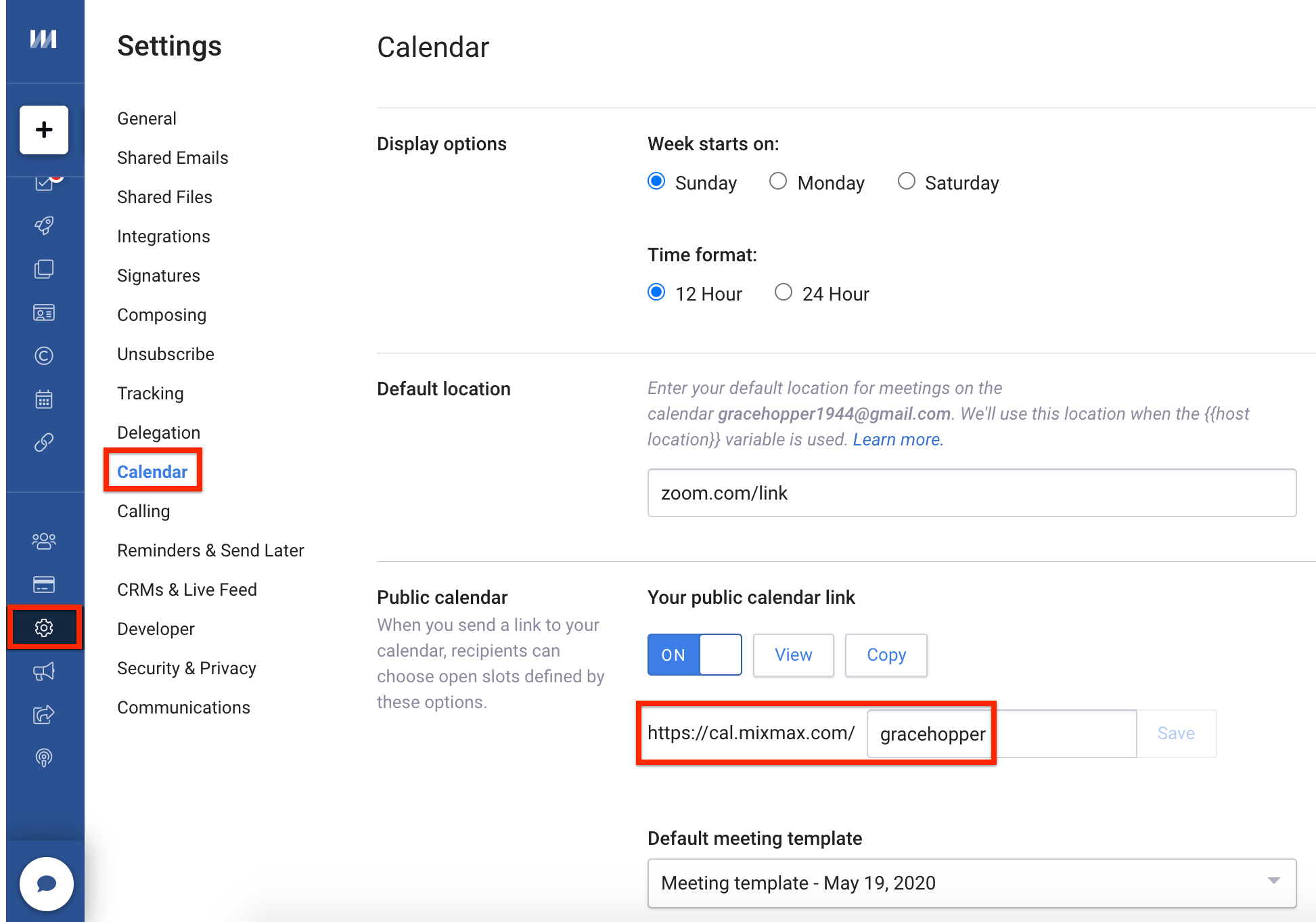Click the Copy button for calendar link
1316x922 pixels.
point(885,654)
